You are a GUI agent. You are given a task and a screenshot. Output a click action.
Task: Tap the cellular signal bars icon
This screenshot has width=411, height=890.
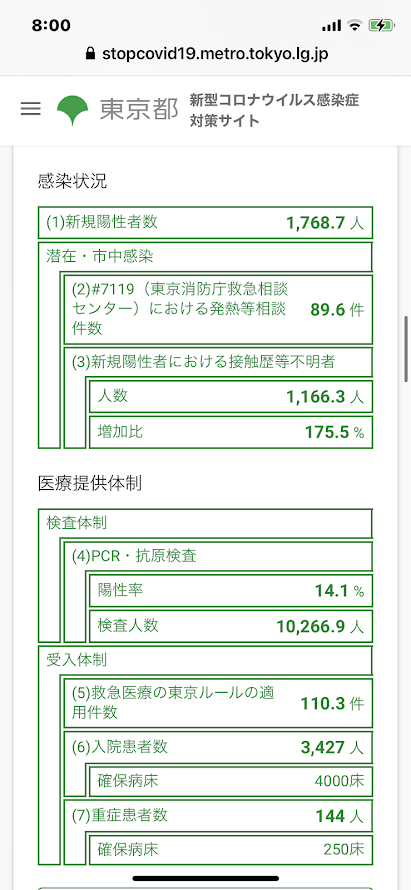[x=332, y=26]
